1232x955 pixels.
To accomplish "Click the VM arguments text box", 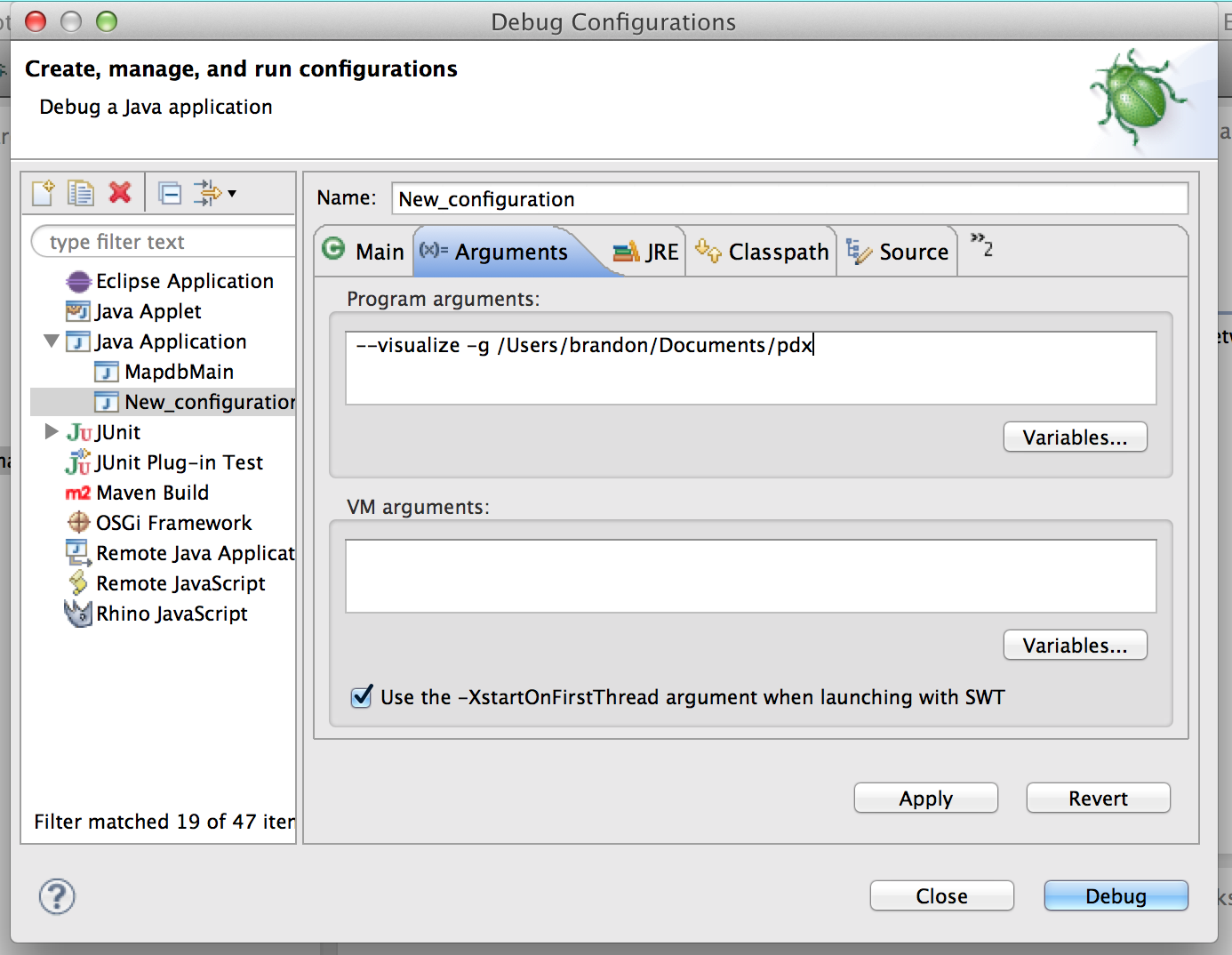I will click(x=751, y=576).
